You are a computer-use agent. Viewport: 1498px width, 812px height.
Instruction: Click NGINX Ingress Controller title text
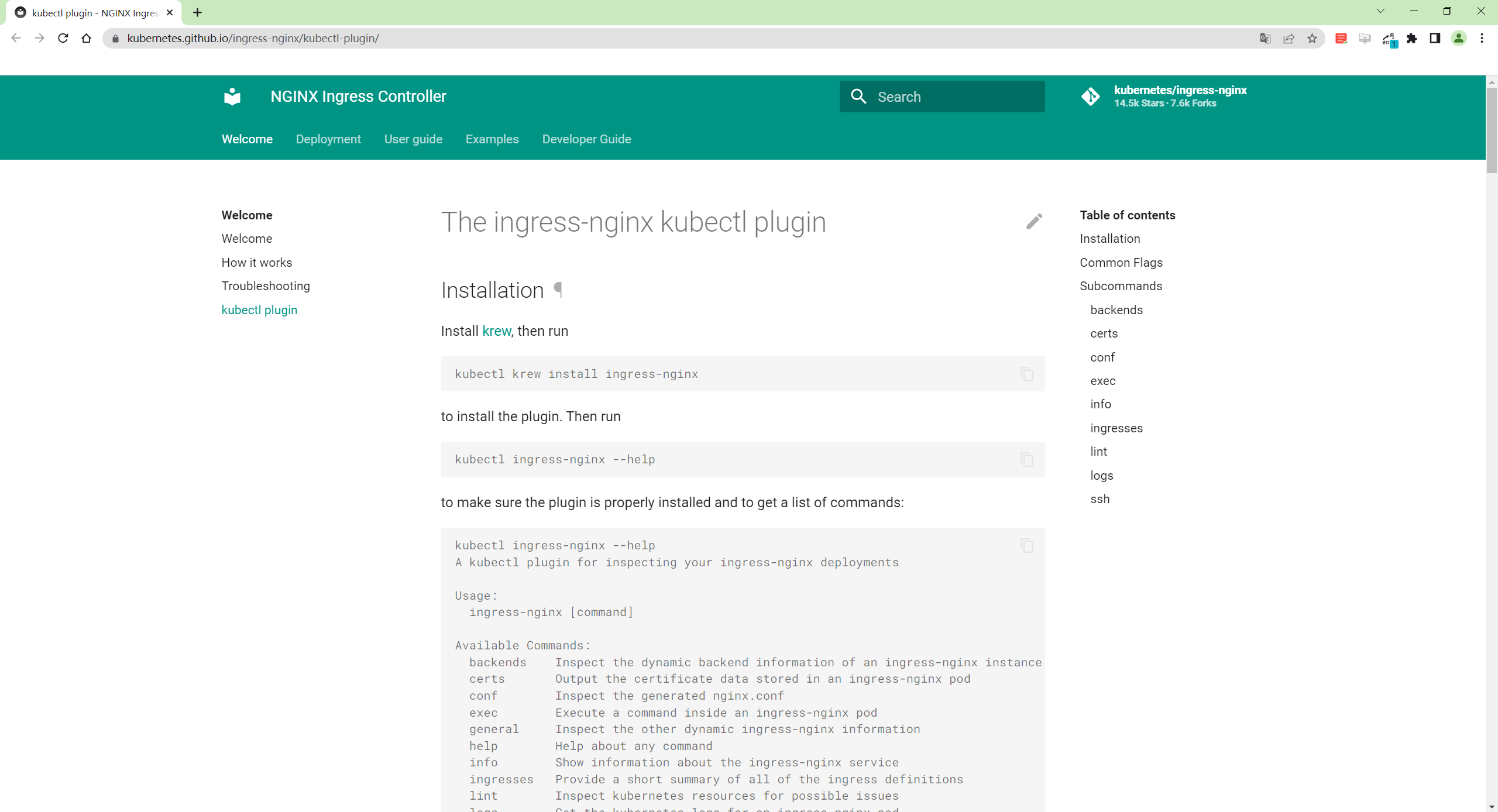pyautogui.click(x=358, y=97)
